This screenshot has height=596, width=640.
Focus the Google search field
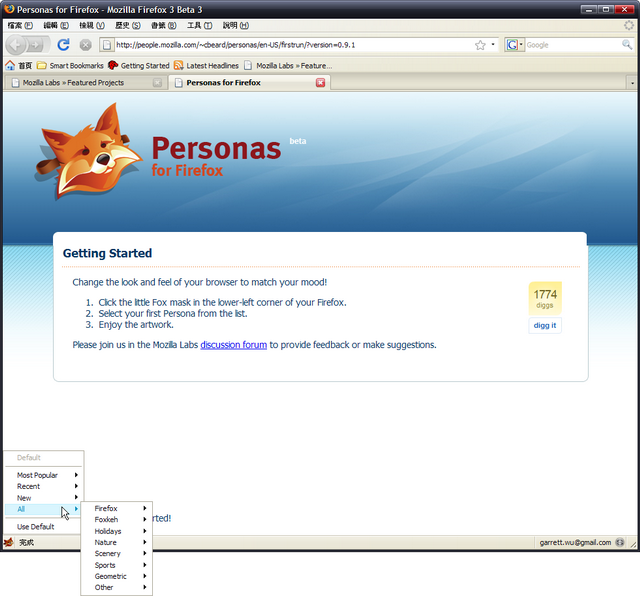point(573,45)
